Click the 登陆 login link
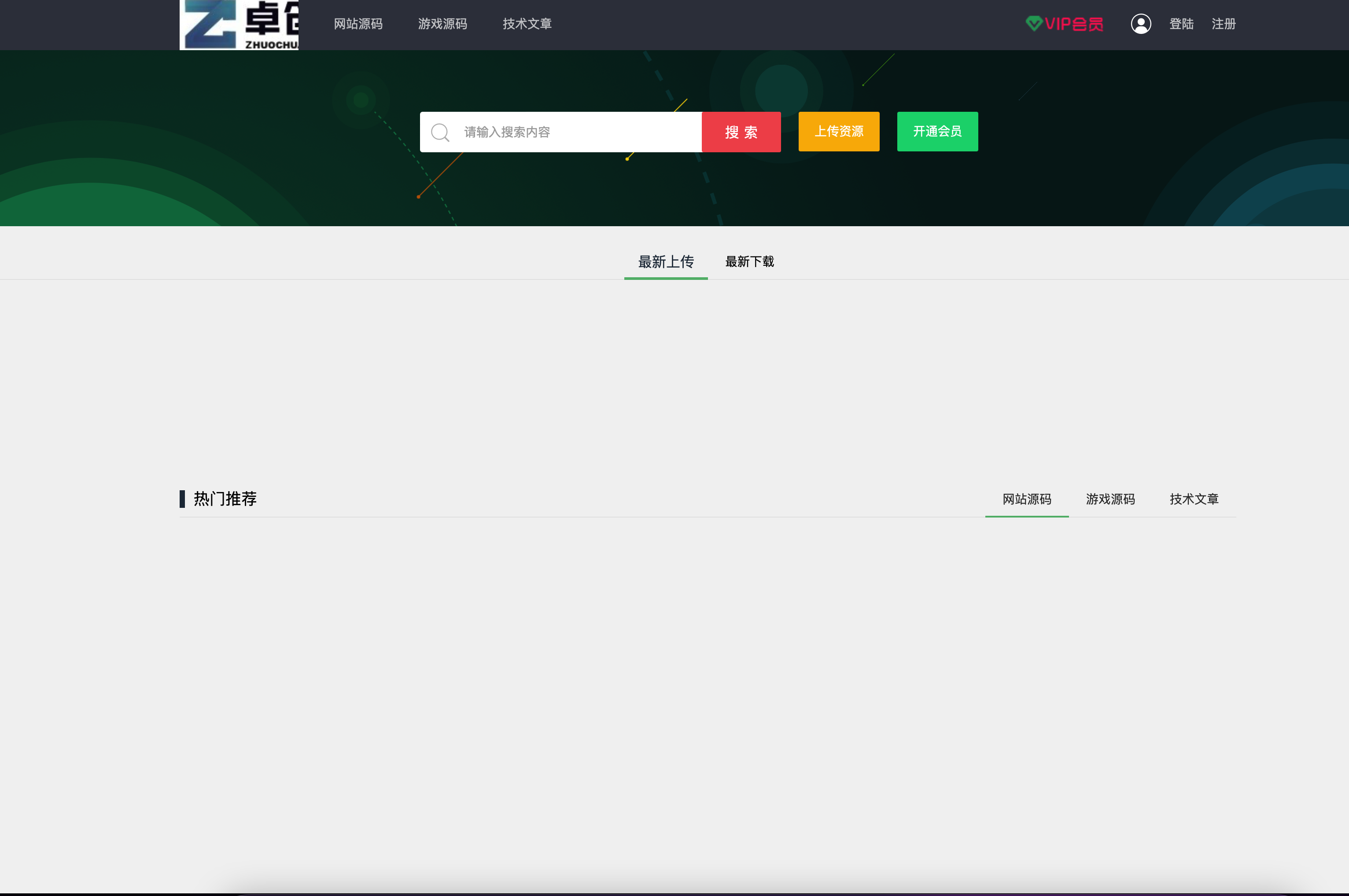Viewport: 1349px width, 896px height. coord(1182,24)
